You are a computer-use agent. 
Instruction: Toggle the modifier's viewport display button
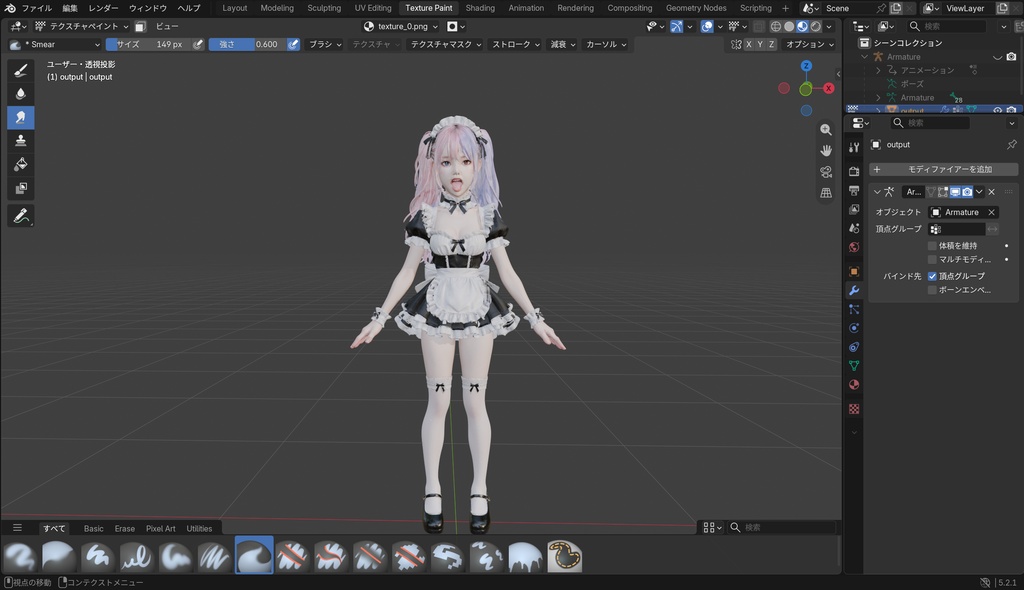tap(955, 192)
